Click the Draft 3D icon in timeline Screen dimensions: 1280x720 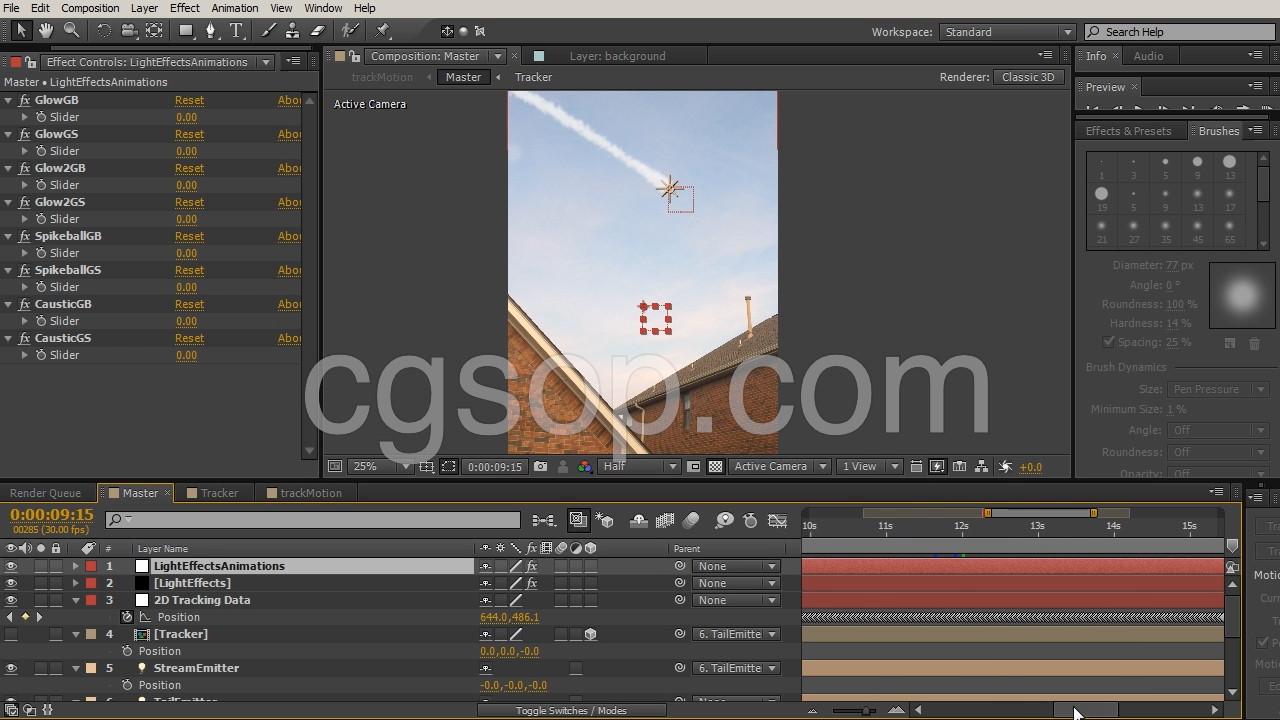[605, 520]
